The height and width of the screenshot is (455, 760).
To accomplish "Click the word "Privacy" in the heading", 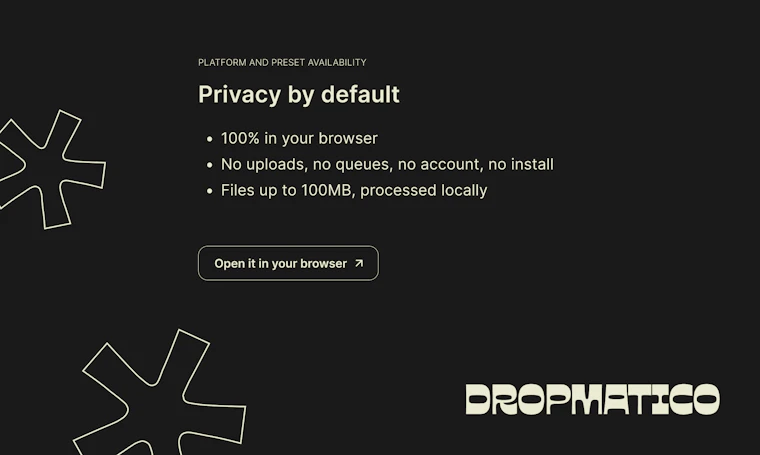I will coord(239,94).
